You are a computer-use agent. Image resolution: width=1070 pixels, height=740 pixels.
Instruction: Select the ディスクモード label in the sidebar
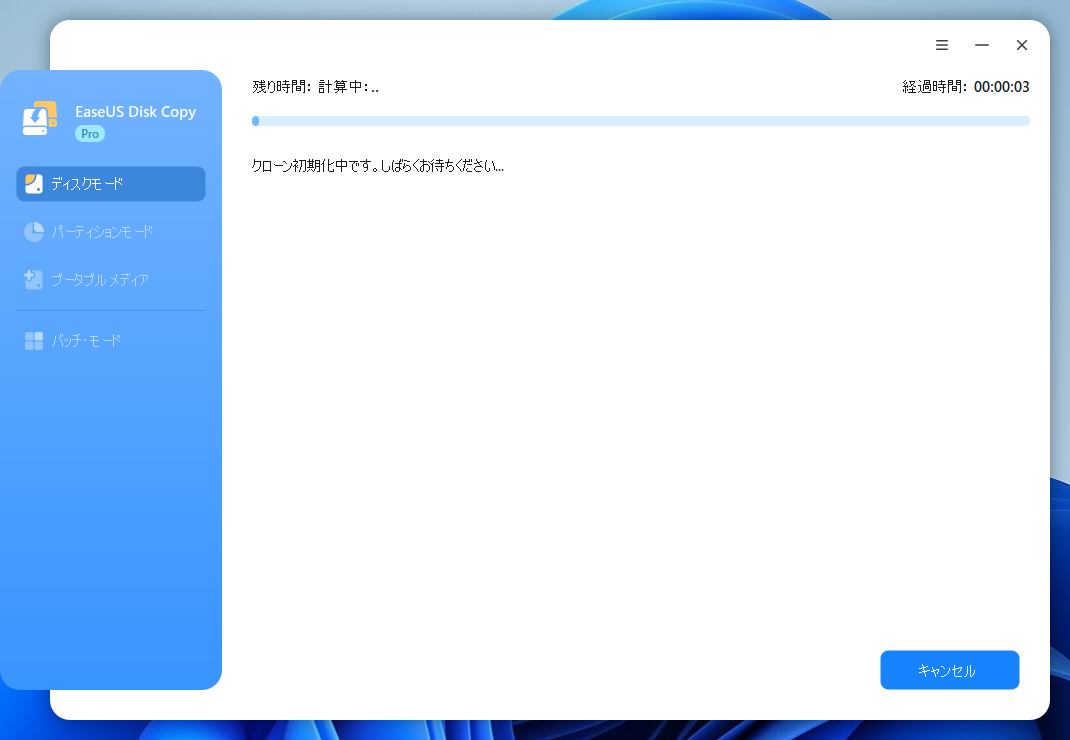[x=88, y=184]
